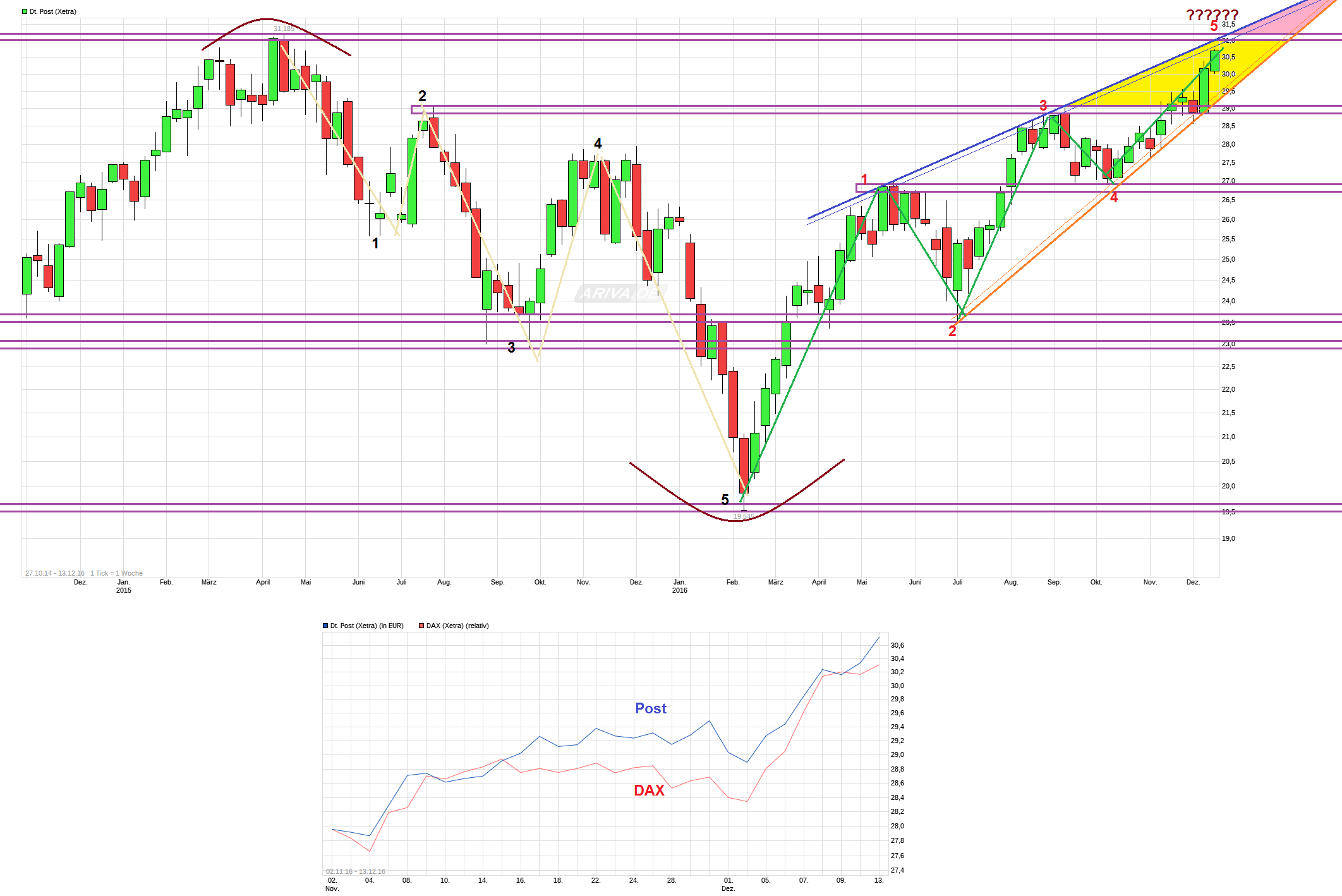Click the 27.10.14 - 13.12.16 date range text
Image resolution: width=1342 pixels, height=896 pixels.
(55, 573)
